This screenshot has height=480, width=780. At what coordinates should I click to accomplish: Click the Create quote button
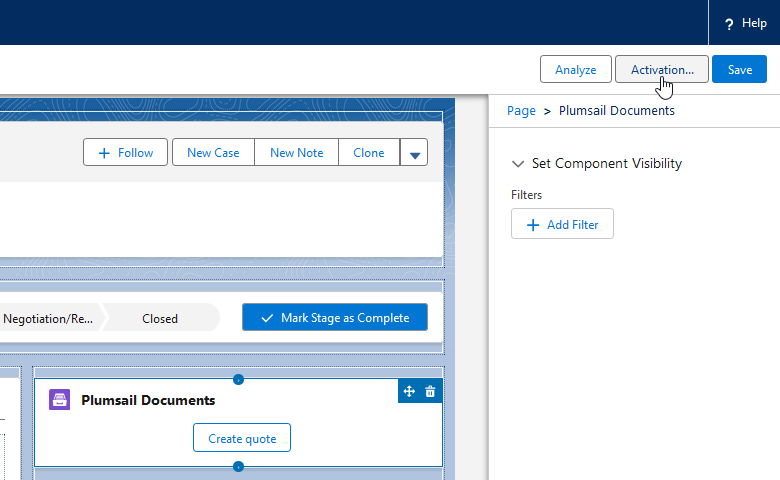pyautogui.click(x=242, y=438)
